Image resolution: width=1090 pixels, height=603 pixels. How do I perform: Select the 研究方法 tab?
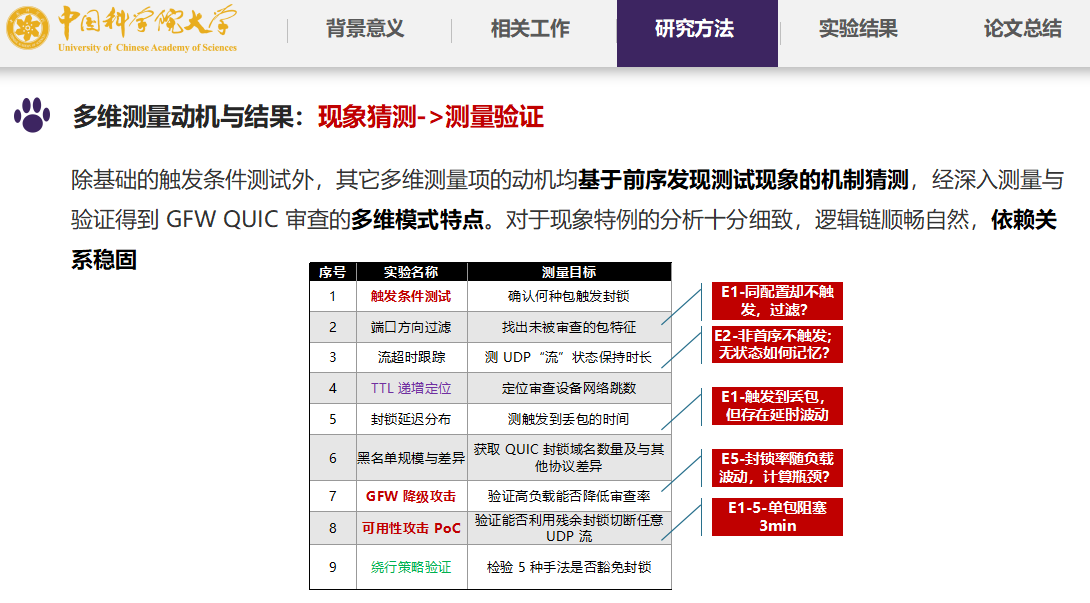(697, 33)
